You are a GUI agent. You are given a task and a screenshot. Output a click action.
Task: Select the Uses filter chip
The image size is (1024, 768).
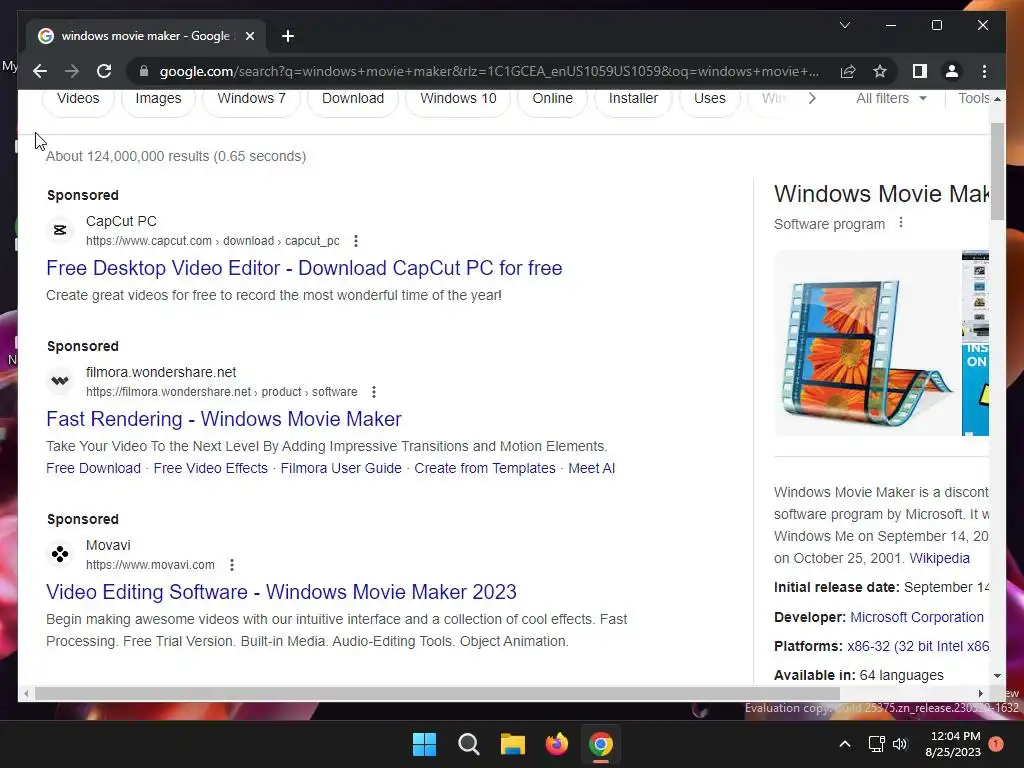[x=710, y=98]
